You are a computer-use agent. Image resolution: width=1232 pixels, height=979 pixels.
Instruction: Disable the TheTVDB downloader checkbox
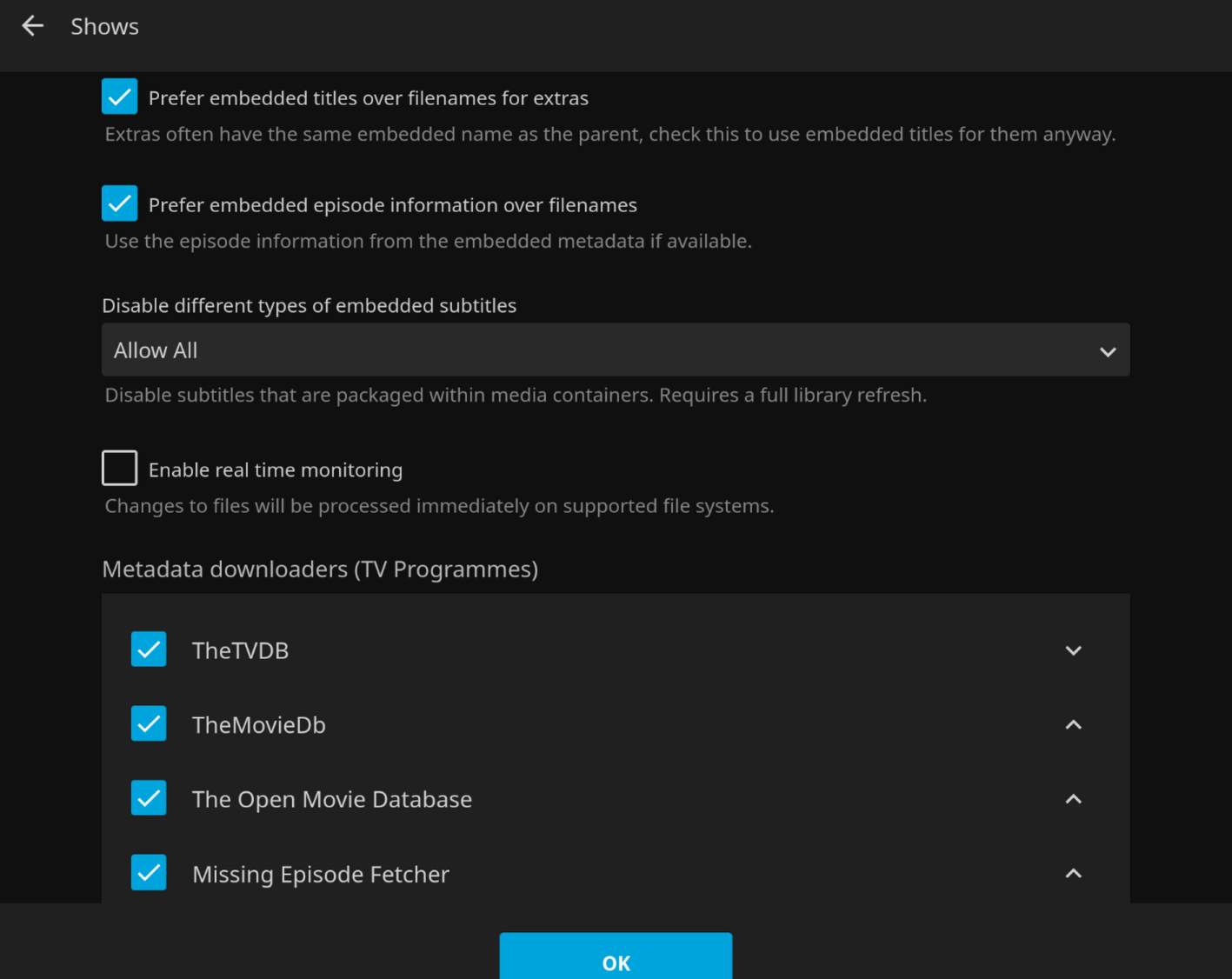(149, 649)
